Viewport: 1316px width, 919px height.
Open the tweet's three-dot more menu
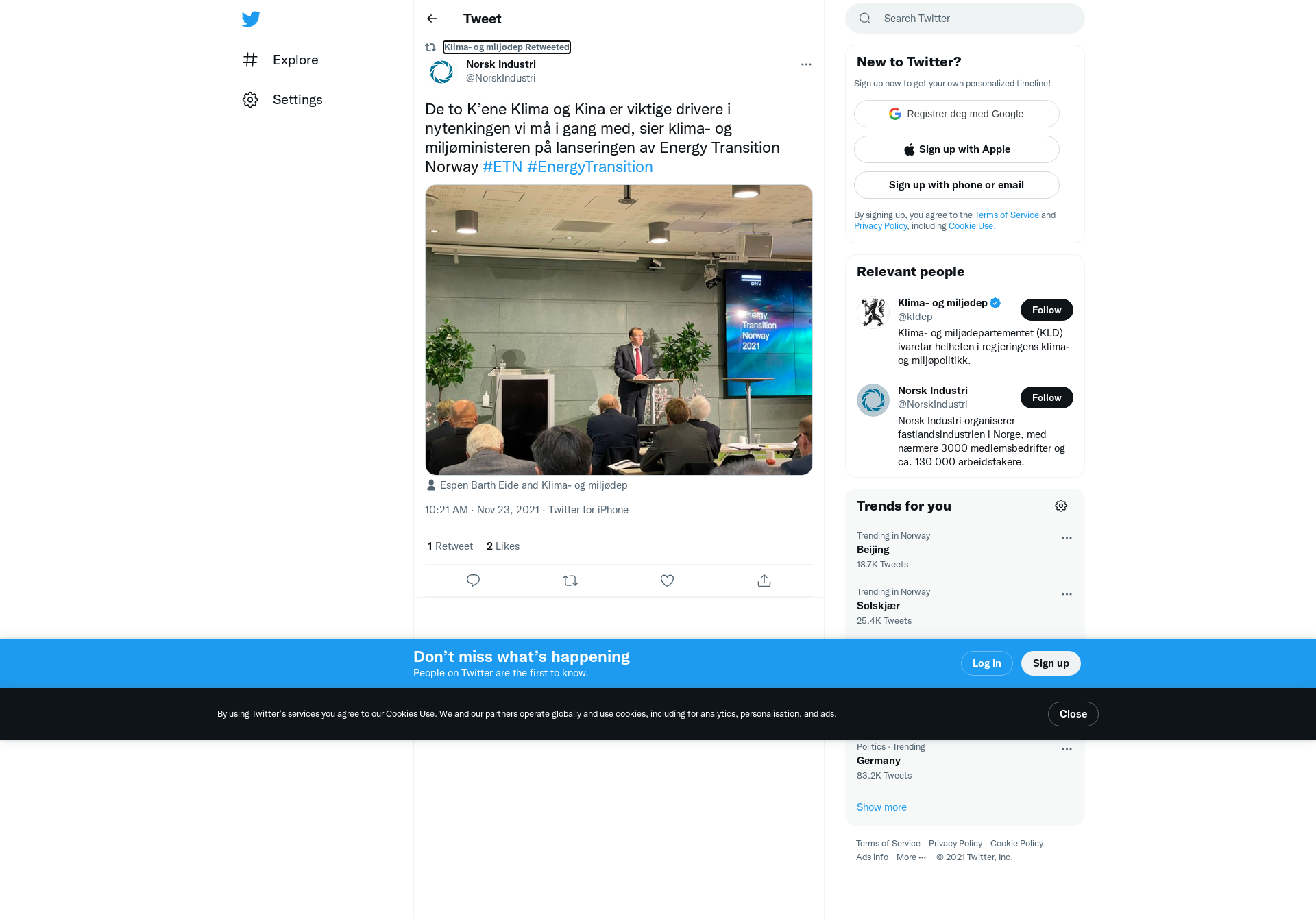806,64
